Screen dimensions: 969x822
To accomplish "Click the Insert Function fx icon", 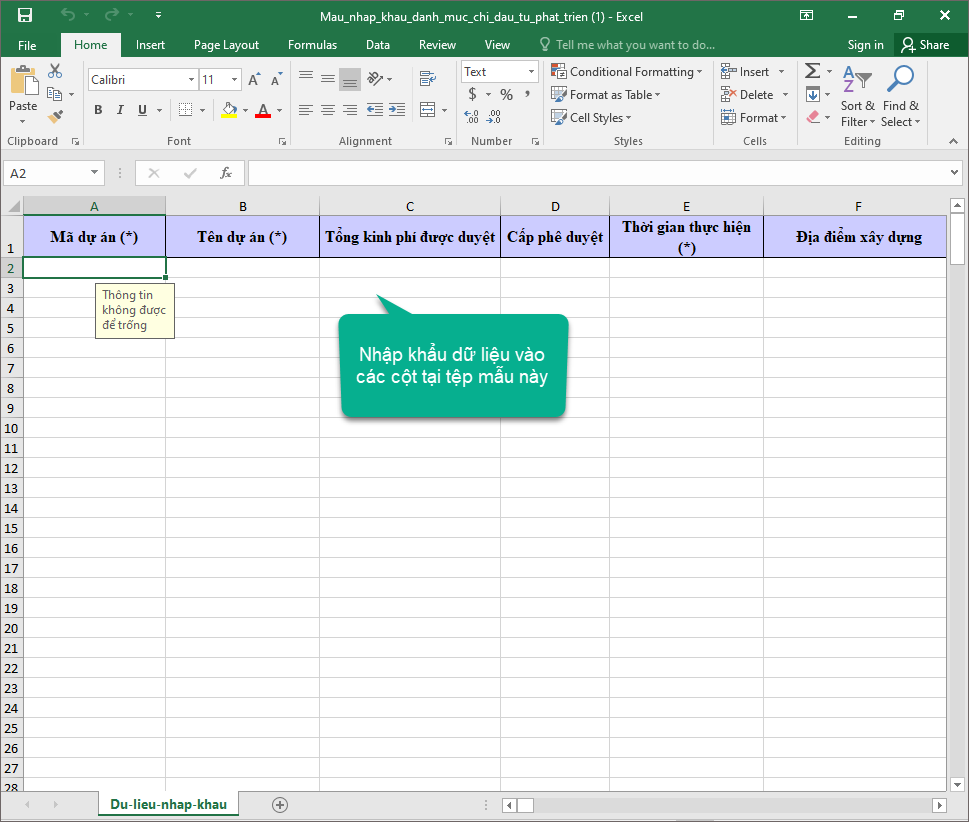I will click(226, 173).
